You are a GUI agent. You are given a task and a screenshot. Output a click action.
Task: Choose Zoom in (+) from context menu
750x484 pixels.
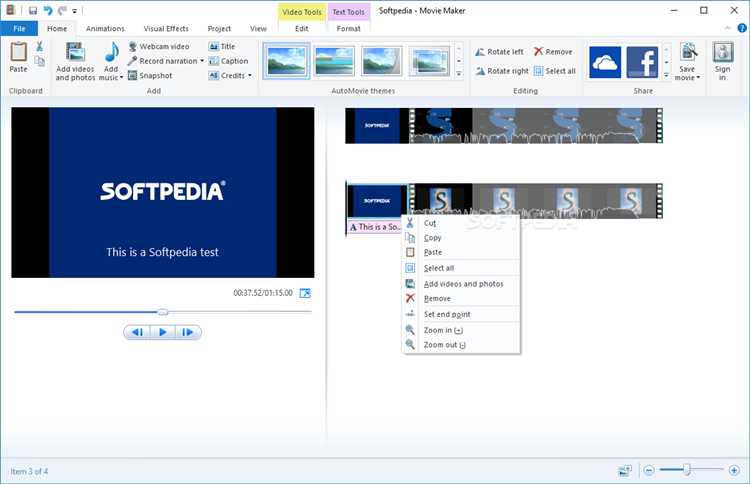coord(462,330)
